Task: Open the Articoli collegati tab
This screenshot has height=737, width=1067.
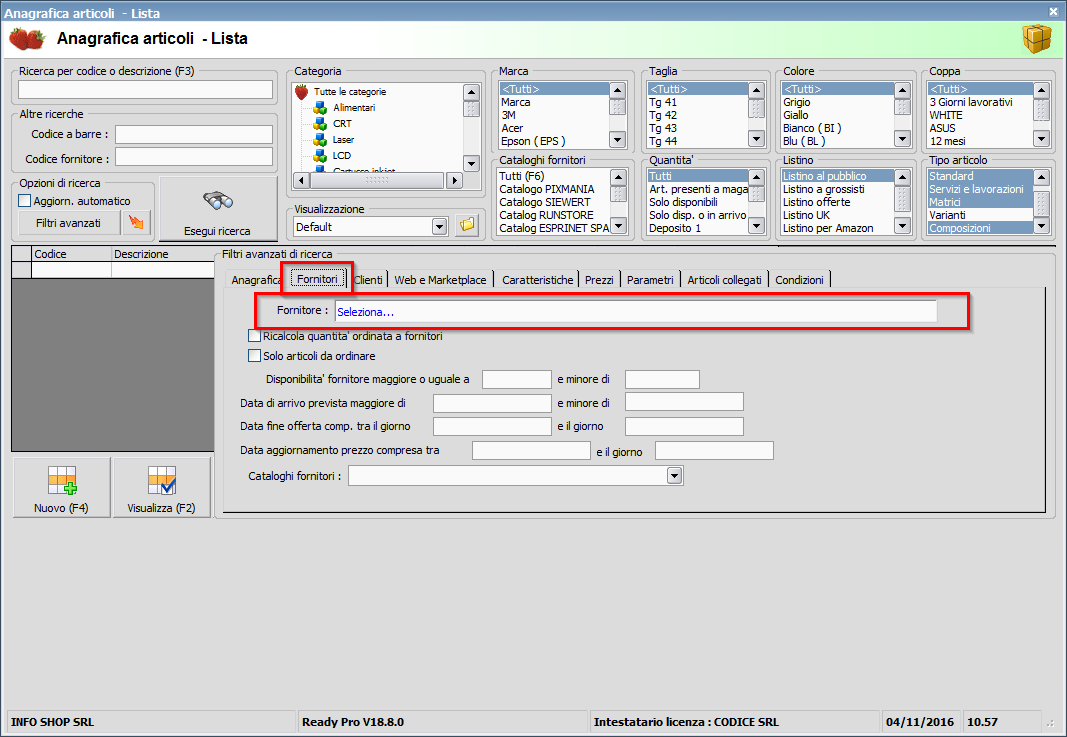Action: tap(724, 280)
